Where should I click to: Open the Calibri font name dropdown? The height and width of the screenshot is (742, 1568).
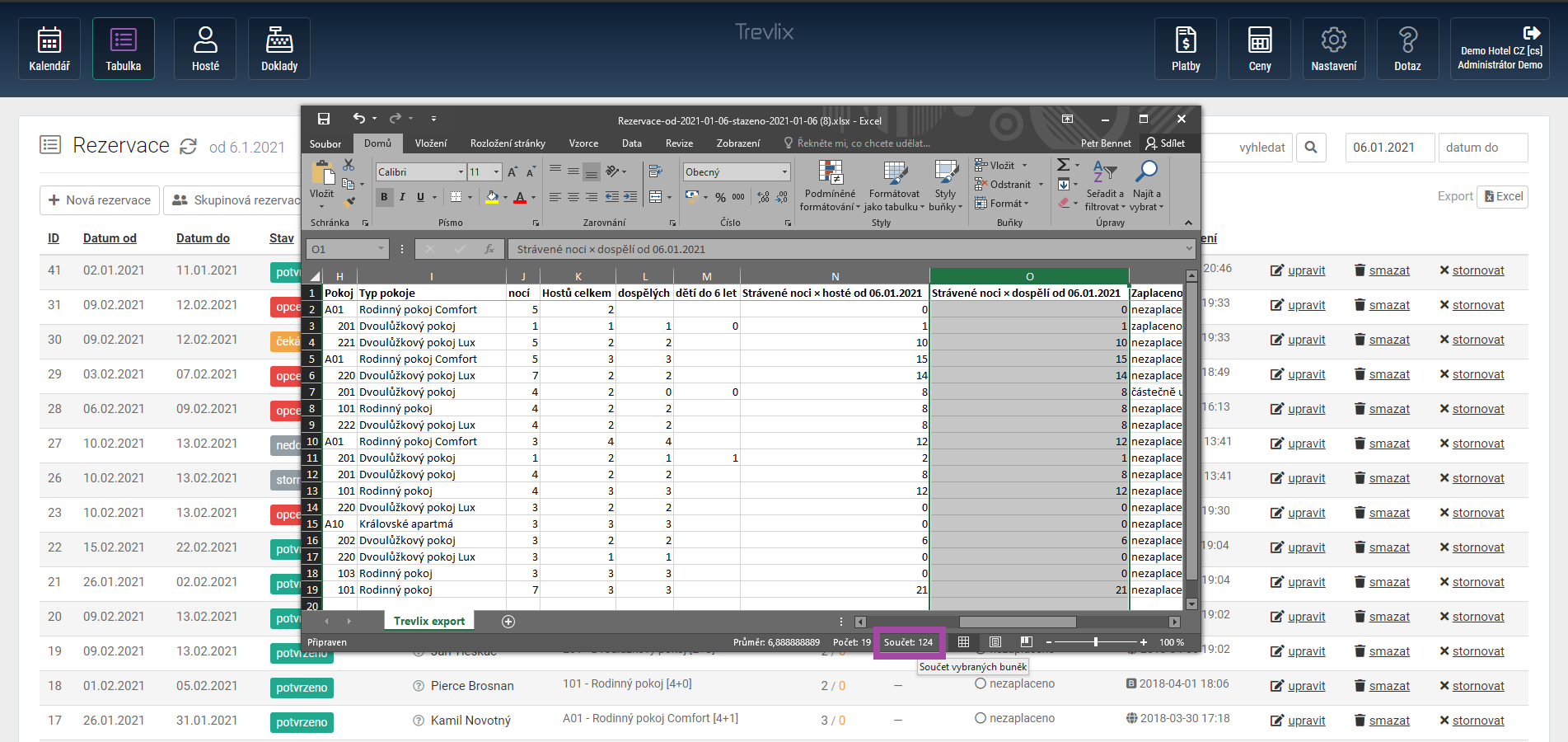point(461,171)
